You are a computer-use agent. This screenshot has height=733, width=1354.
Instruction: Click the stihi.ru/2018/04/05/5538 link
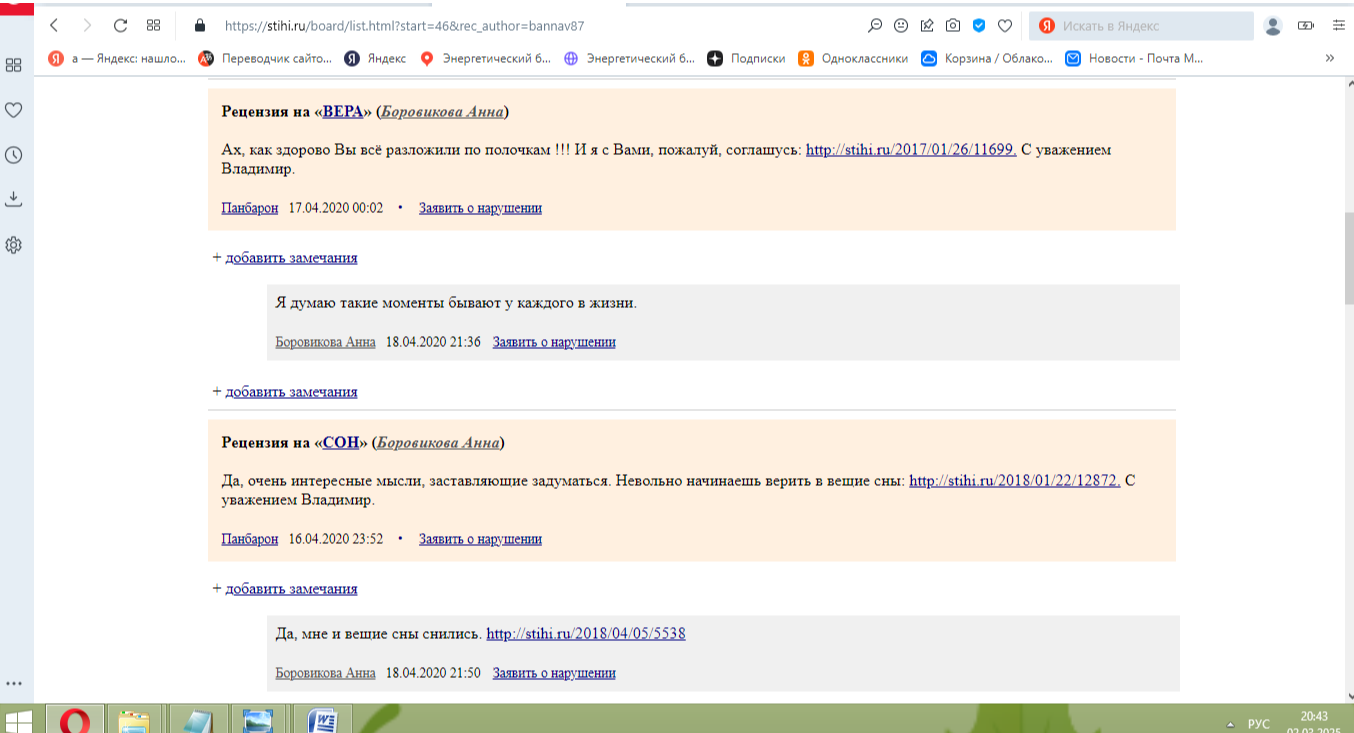tap(585, 633)
